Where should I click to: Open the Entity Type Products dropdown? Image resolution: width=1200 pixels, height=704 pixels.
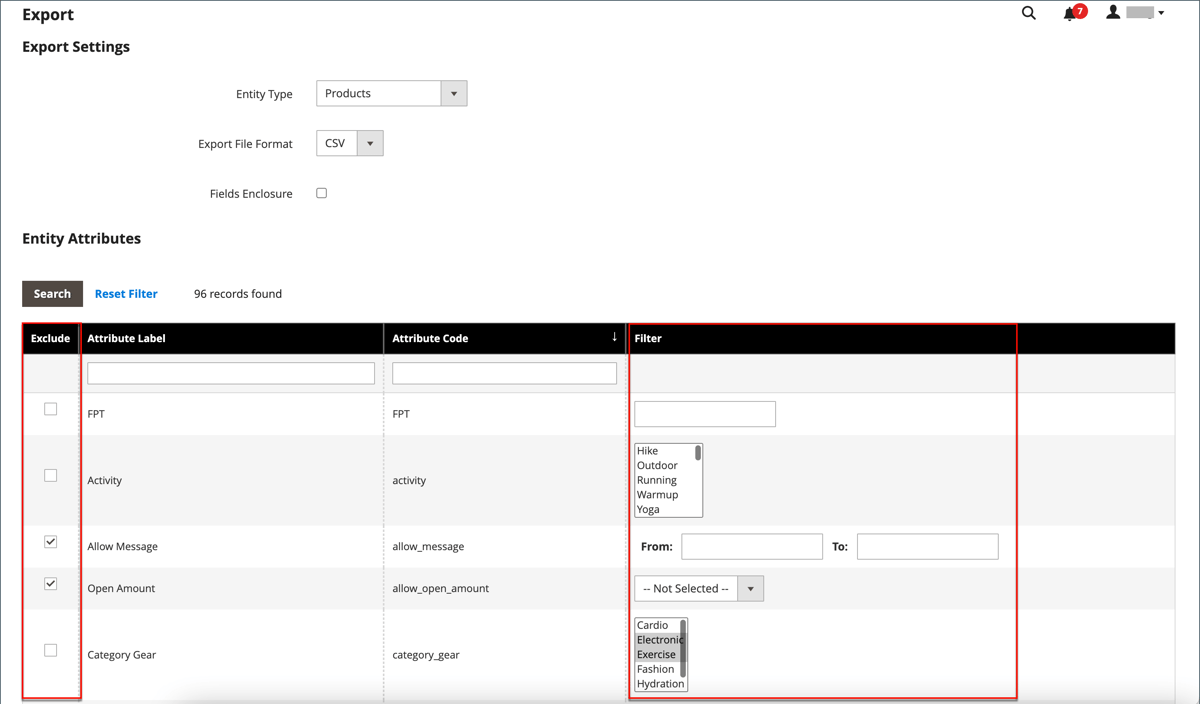[380, 93]
